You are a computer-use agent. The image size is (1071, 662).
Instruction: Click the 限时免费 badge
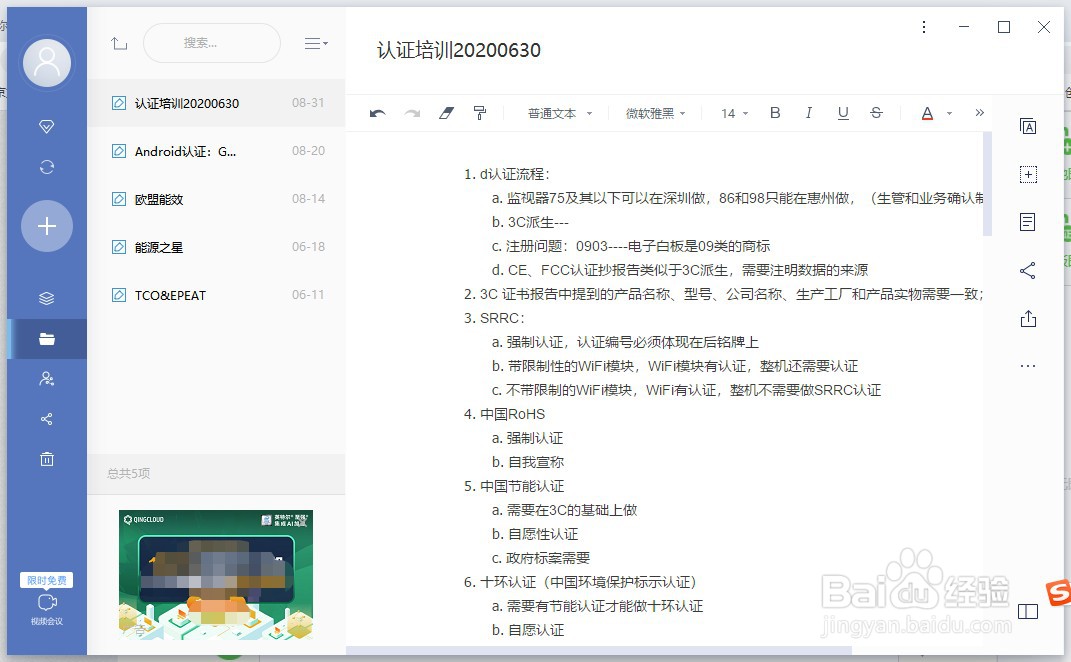point(44,580)
